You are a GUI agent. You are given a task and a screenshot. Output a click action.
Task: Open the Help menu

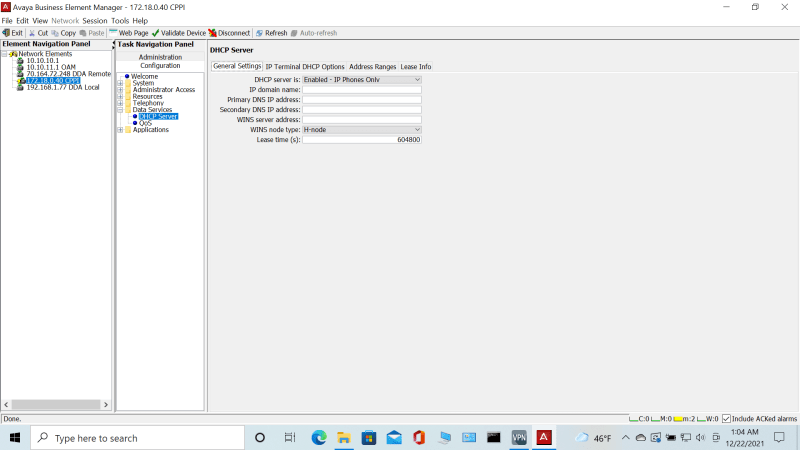[140, 21]
